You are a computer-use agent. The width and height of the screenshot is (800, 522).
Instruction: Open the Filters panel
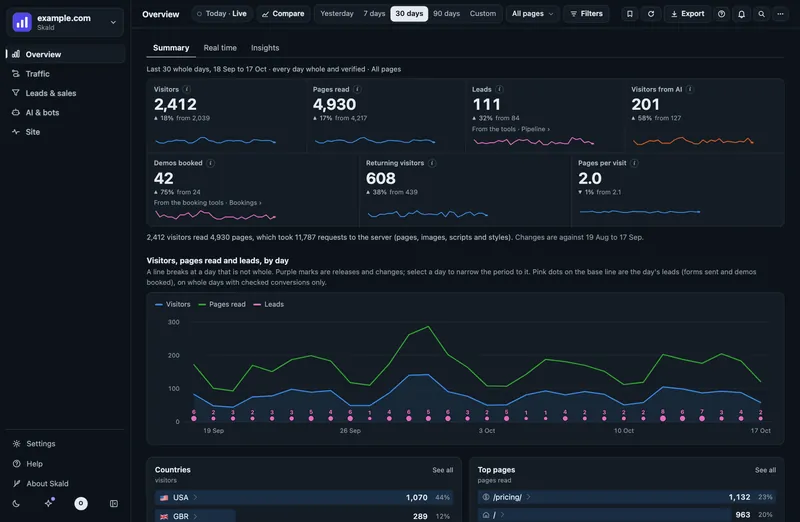click(586, 14)
